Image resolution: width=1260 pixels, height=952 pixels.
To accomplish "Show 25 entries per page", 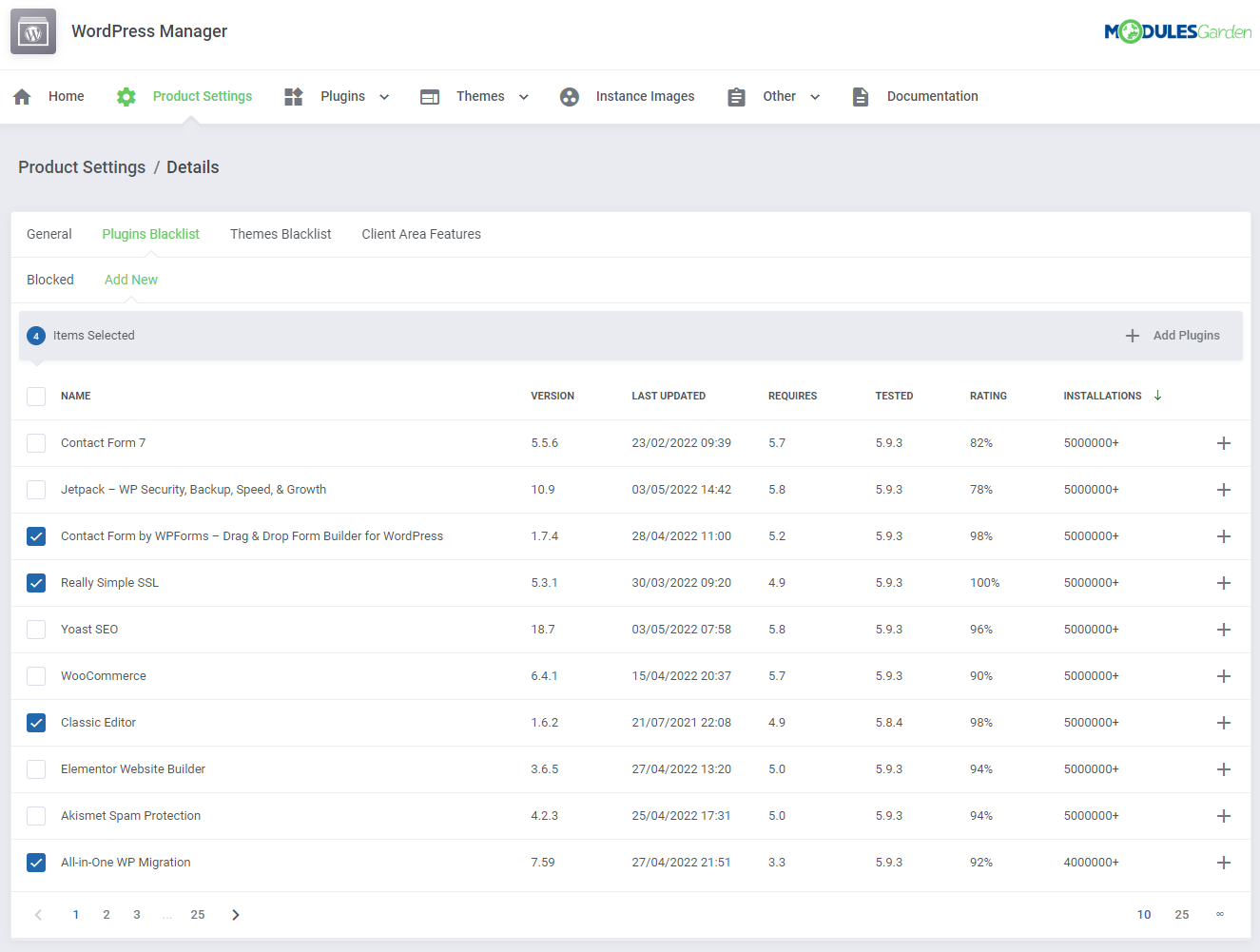I will [x=1182, y=915].
